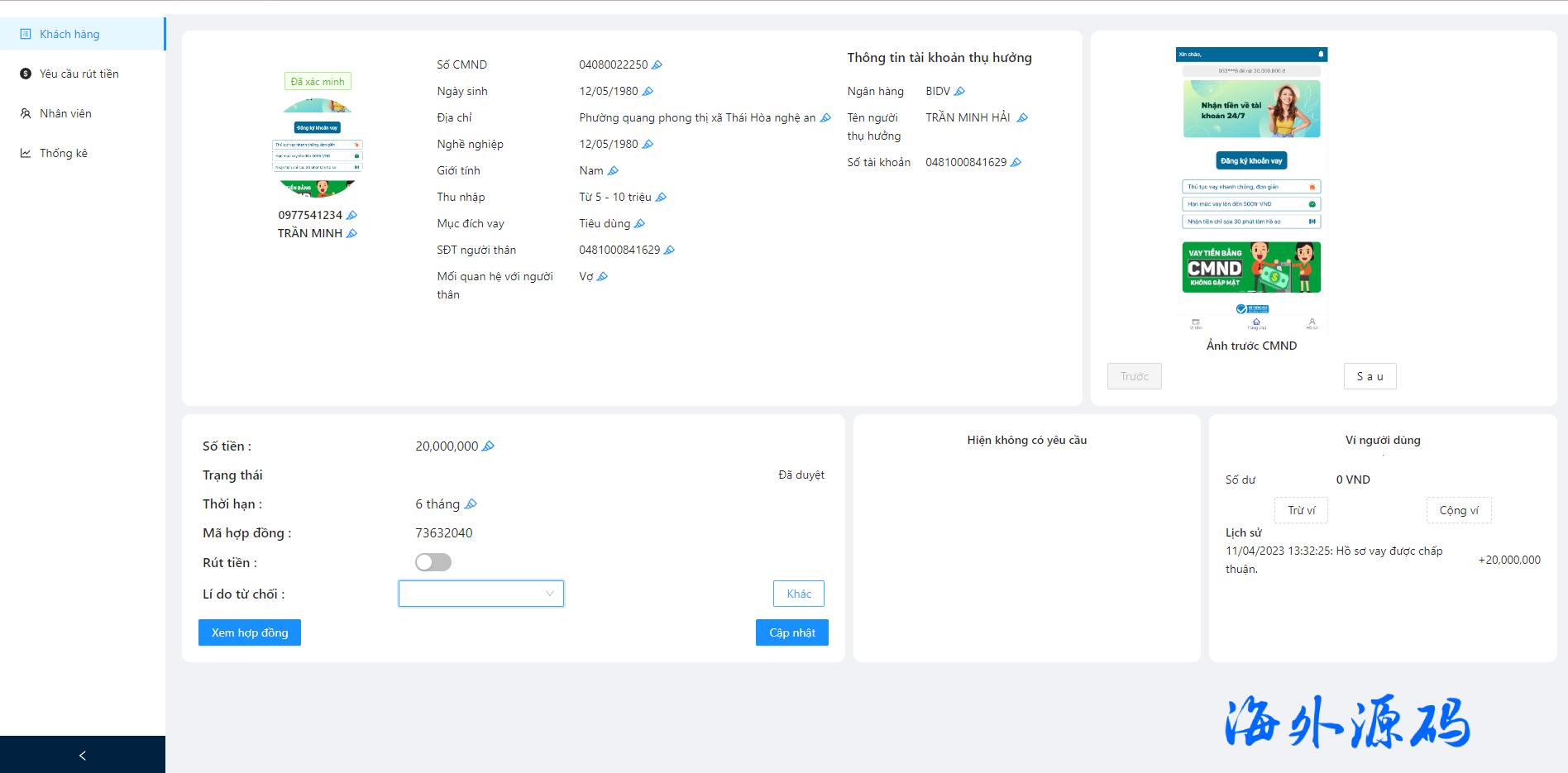This screenshot has height=773, width=1568.
Task: Click the Xem hợp đồng button
Action: (x=250, y=632)
